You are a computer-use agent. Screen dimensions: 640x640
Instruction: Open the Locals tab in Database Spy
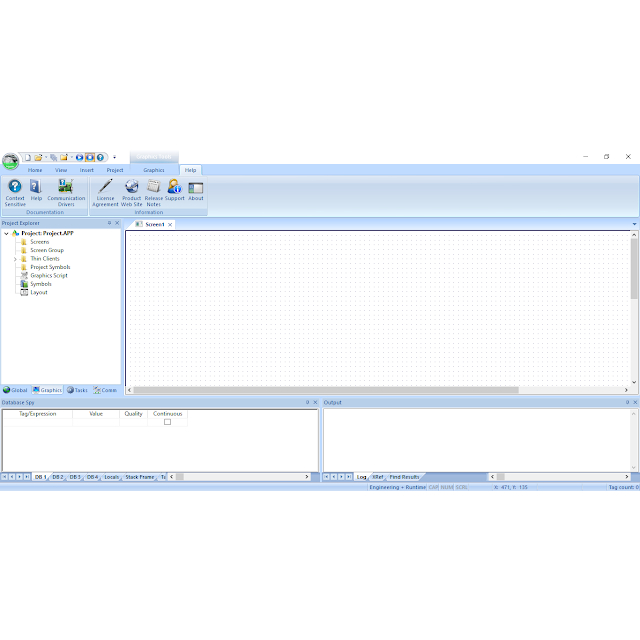click(111, 477)
